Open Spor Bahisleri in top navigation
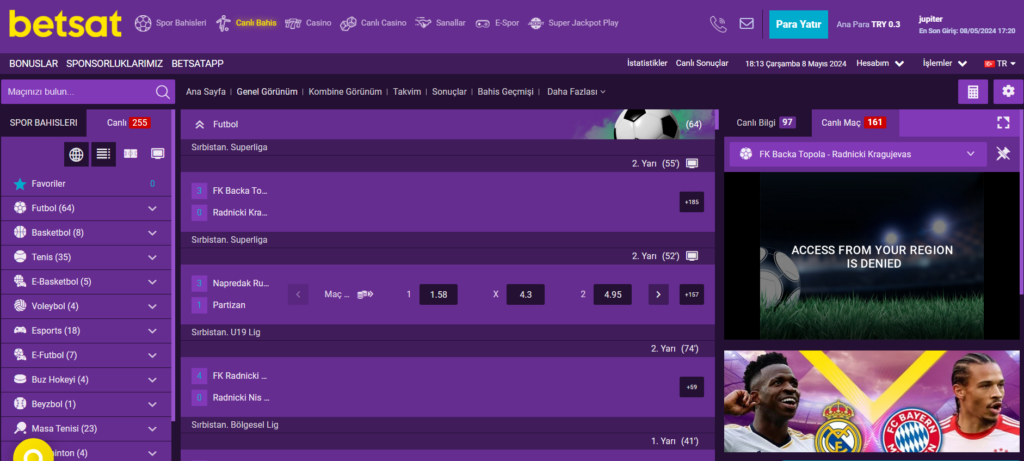 tap(170, 24)
